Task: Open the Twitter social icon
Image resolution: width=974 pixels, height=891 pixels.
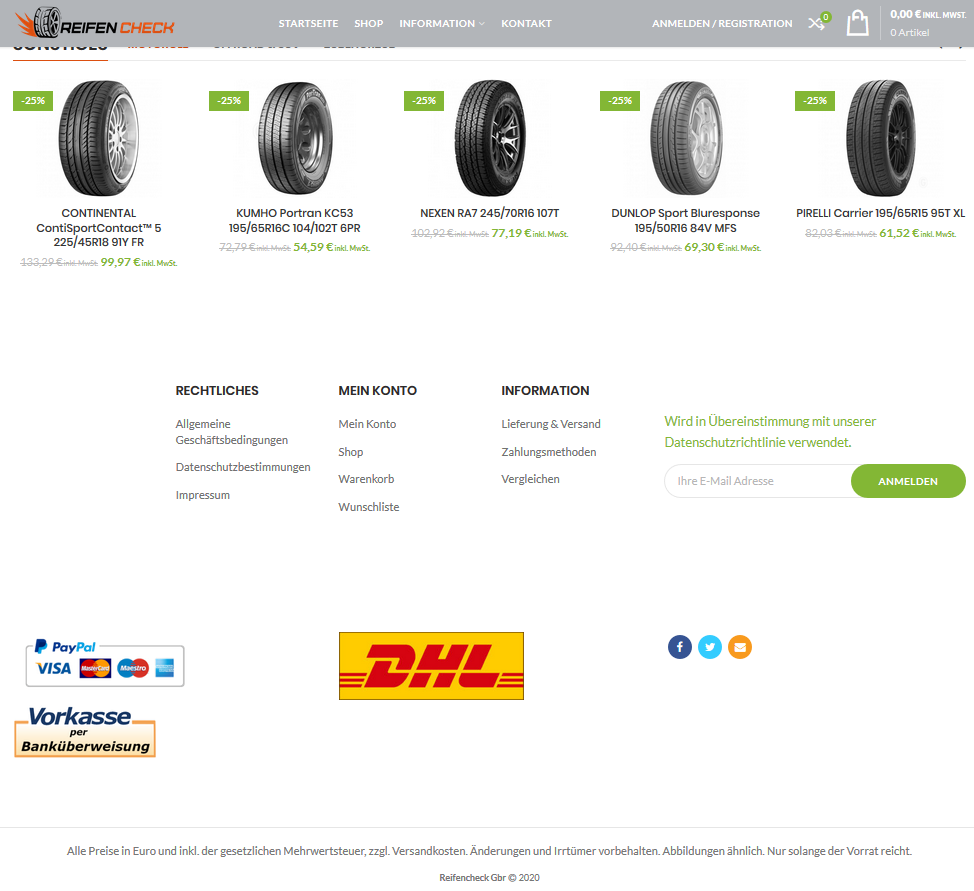Action: point(709,647)
